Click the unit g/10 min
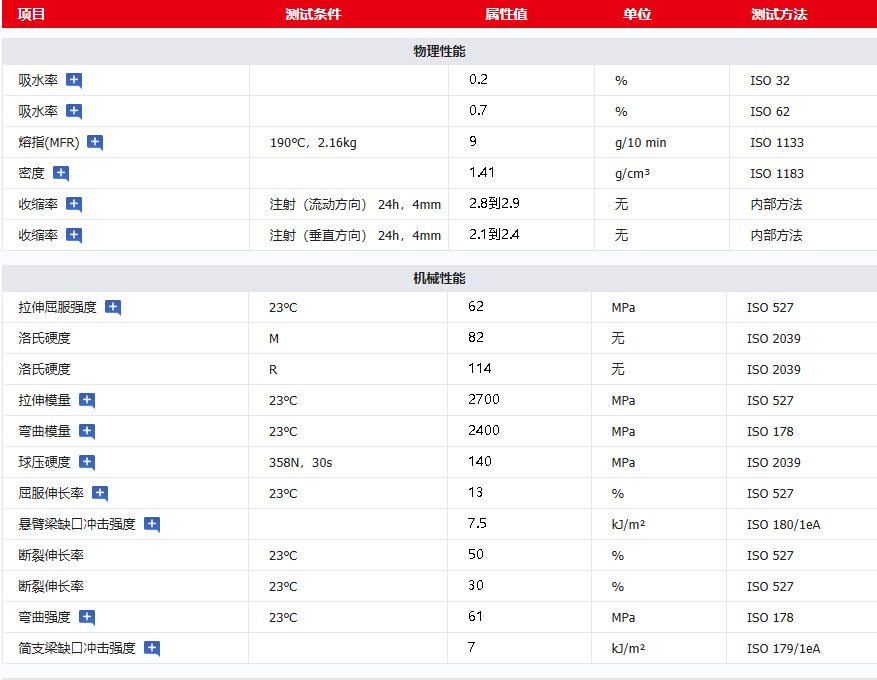The width and height of the screenshot is (877, 680). pos(640,143)
